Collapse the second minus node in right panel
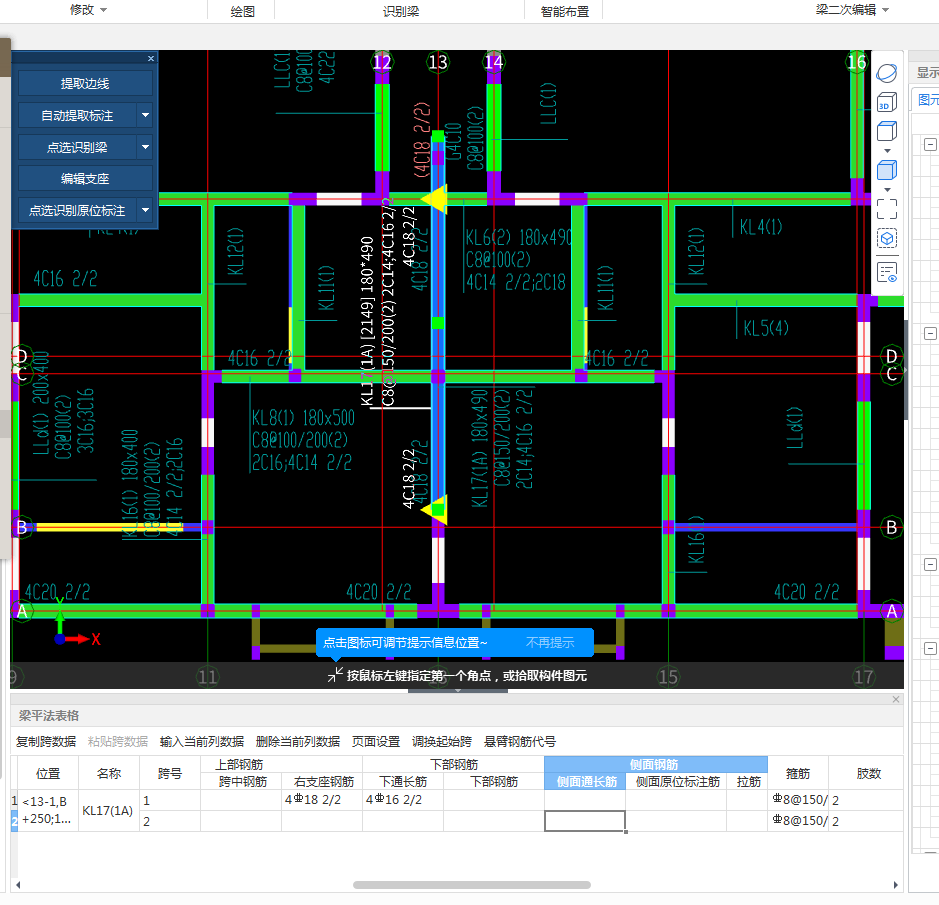Screen dimensions: 939x905 (930, 333)
